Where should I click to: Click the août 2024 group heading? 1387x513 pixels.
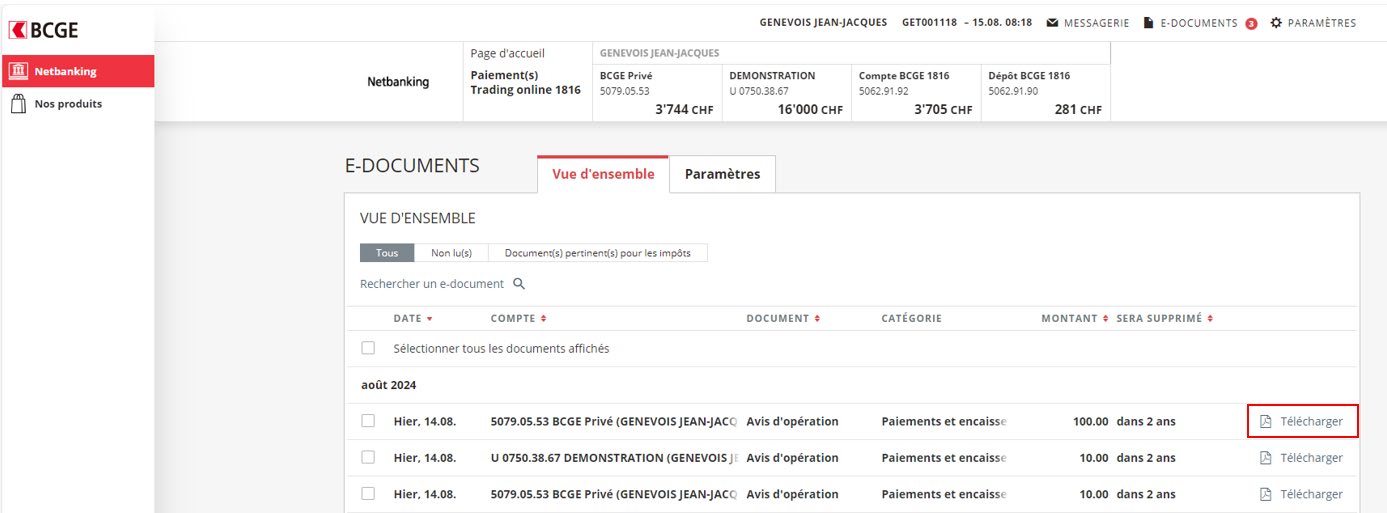click(x=388, y=385)
